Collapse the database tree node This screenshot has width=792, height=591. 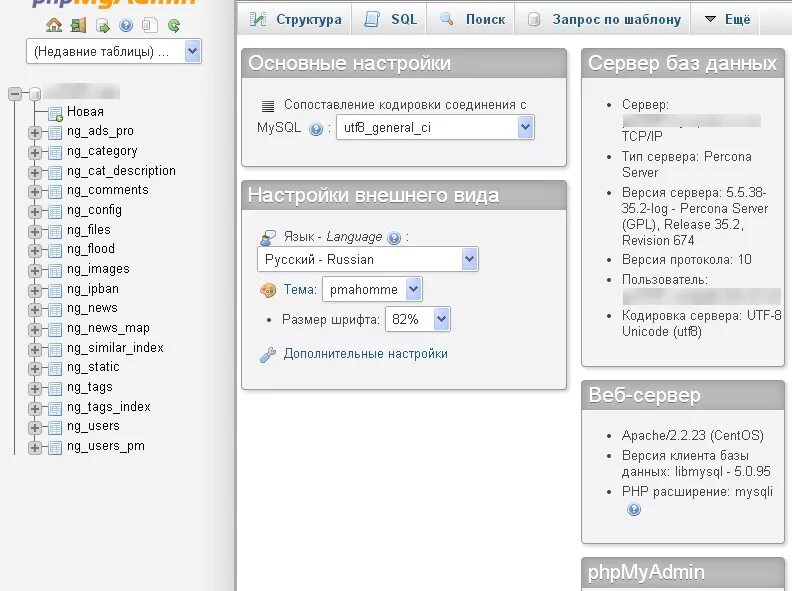point(15,93)
